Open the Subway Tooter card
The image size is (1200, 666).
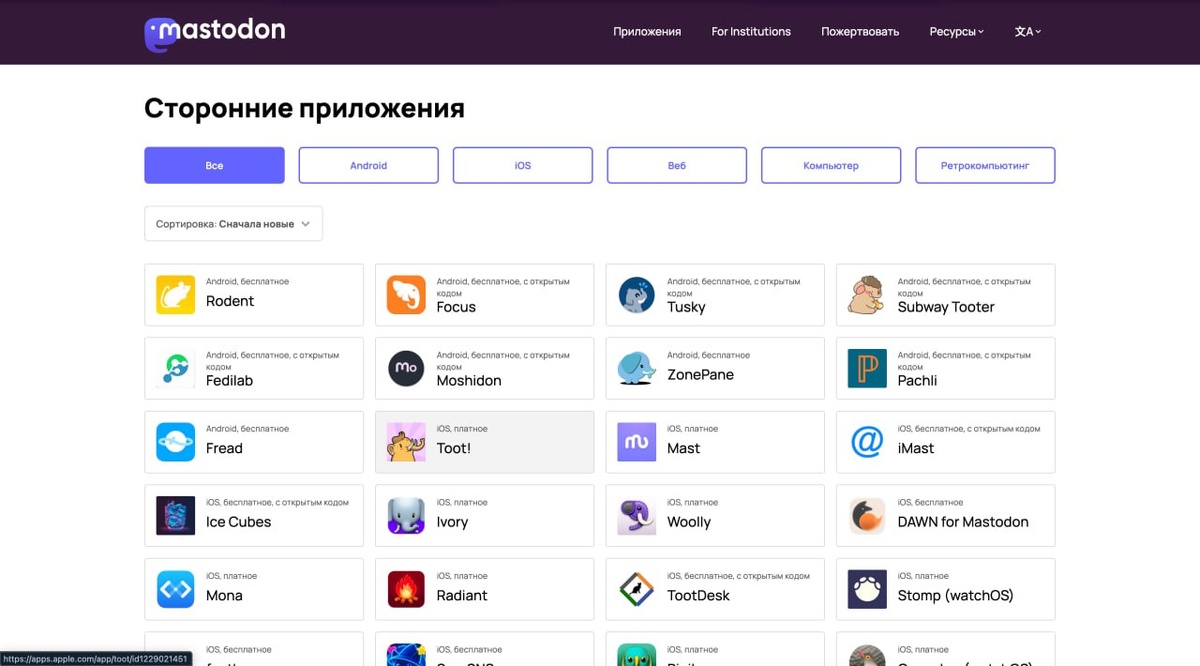(945, 295)
